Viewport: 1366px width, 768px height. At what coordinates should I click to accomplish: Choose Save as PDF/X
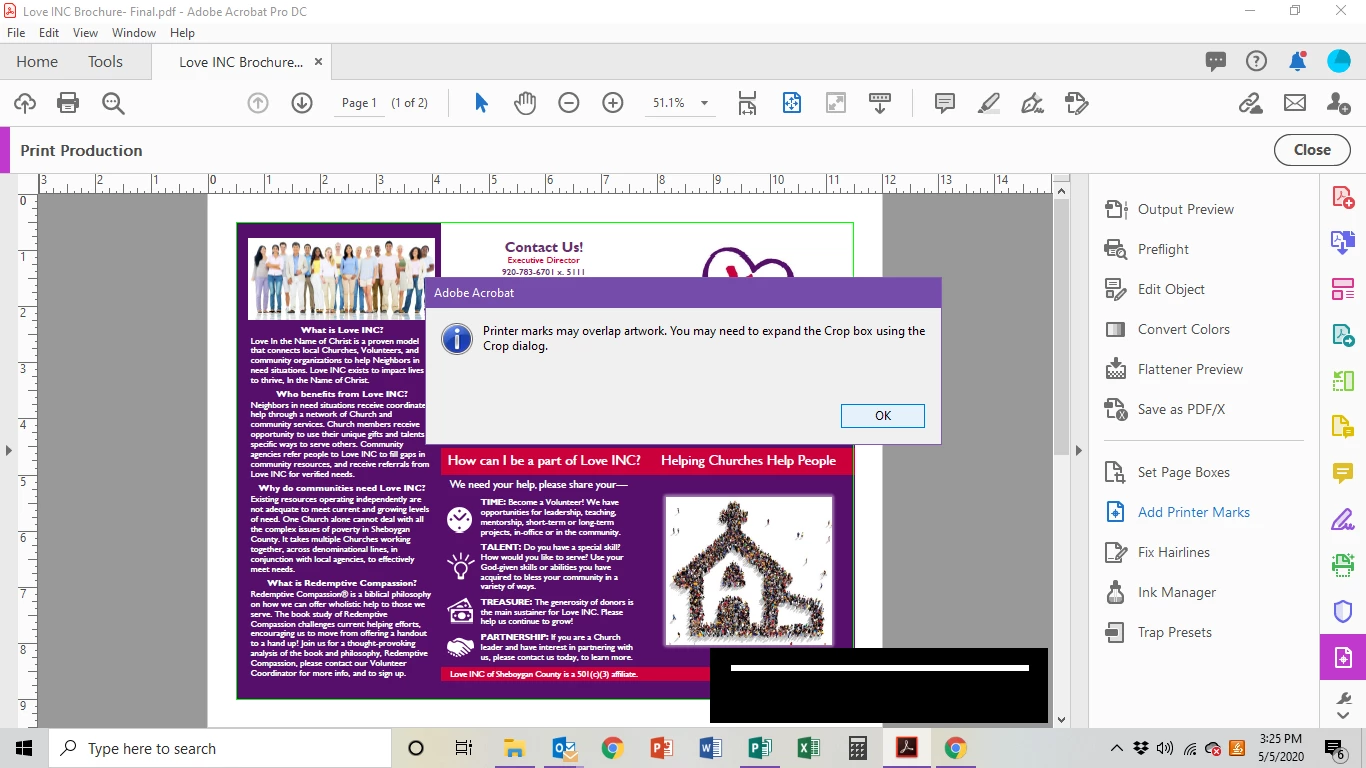pos(1164,409)
